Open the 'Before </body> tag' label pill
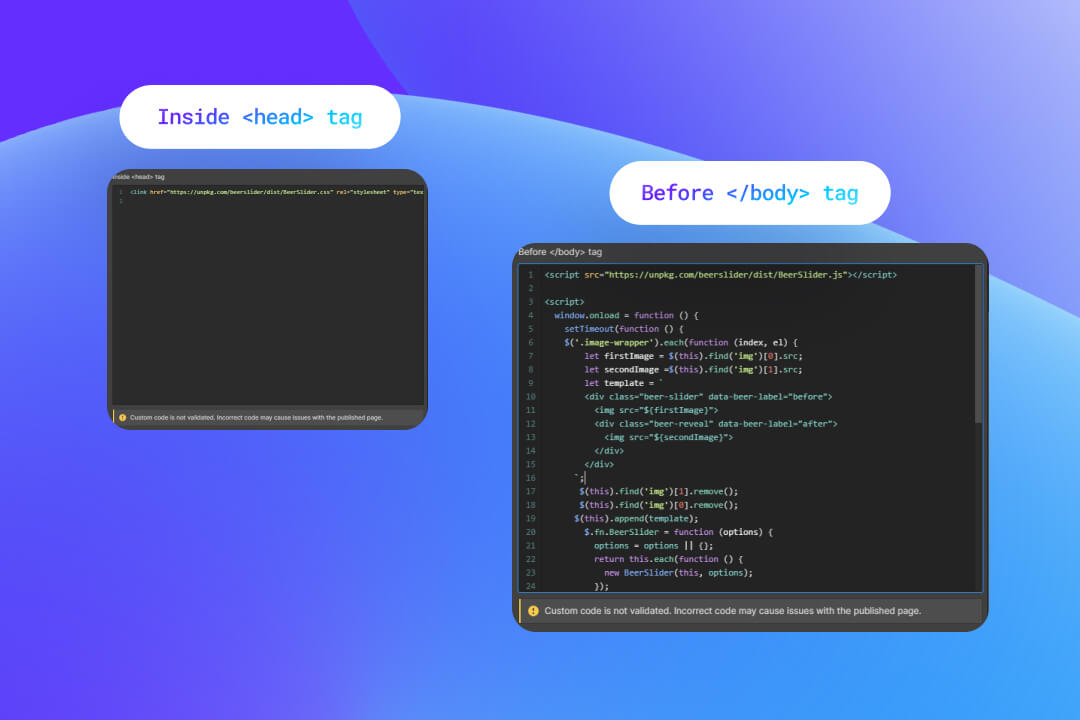This screenshot has height=720, width=1080. coord(749,193)
